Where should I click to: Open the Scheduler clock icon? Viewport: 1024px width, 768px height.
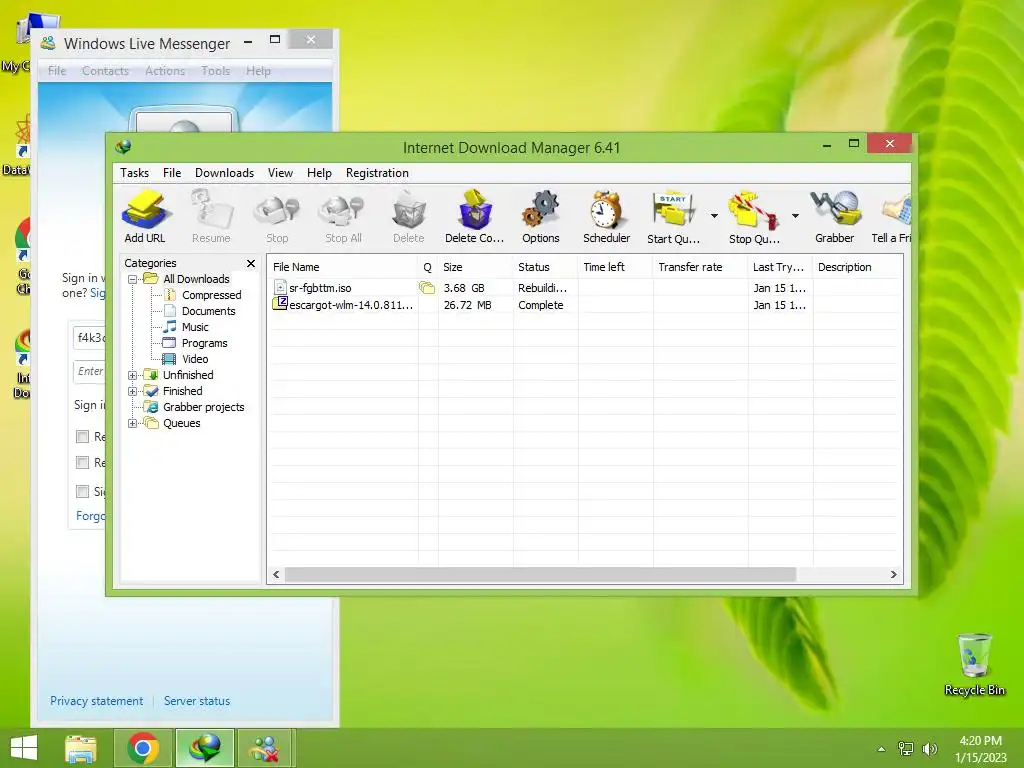(607, 216)
